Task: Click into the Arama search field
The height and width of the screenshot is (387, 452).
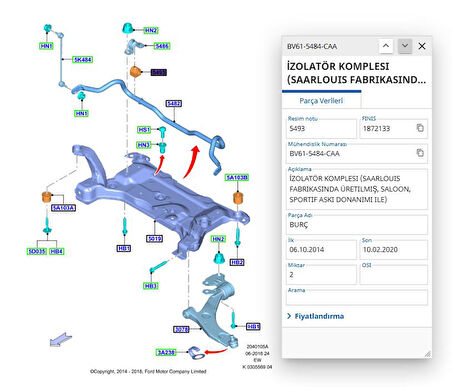Action: pyautogui.click(x=357, y=298)
